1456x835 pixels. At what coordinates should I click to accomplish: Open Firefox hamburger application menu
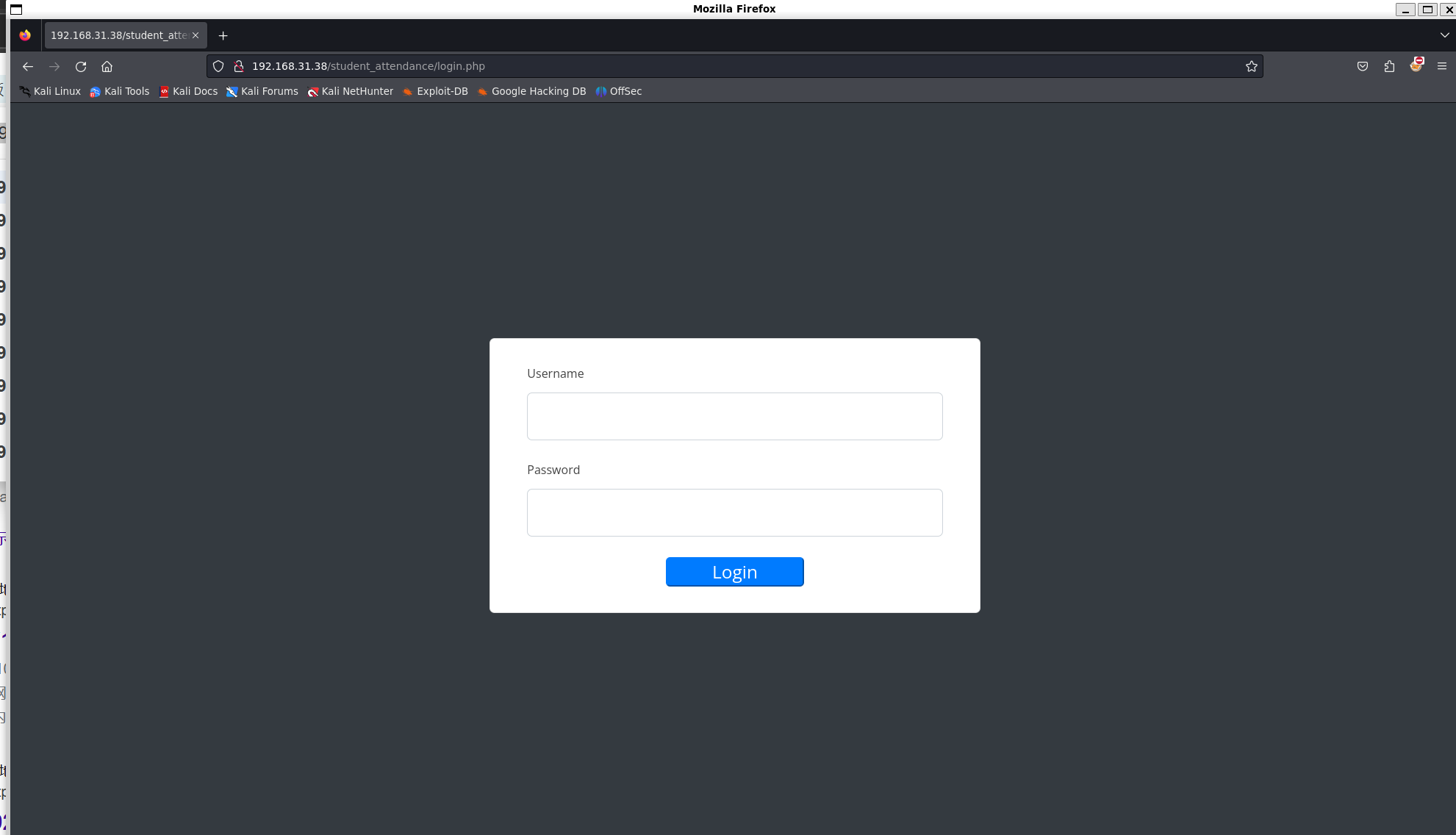(1441, 66)
